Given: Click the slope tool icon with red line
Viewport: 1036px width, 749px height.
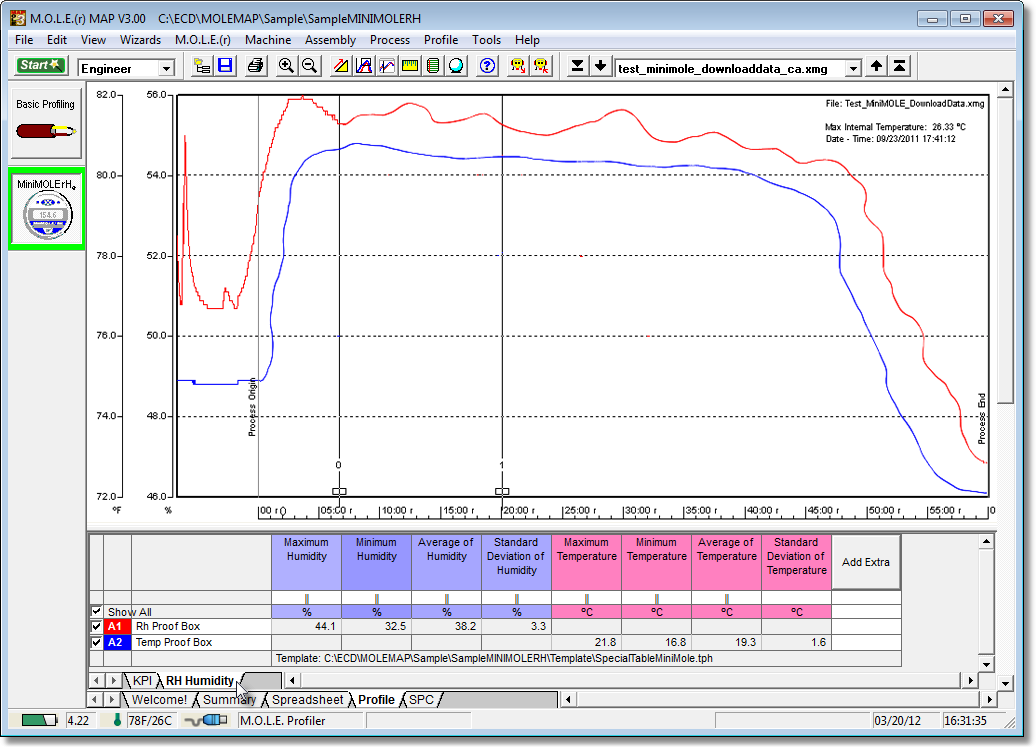Looking at the screenshot, I should [341, 66].
